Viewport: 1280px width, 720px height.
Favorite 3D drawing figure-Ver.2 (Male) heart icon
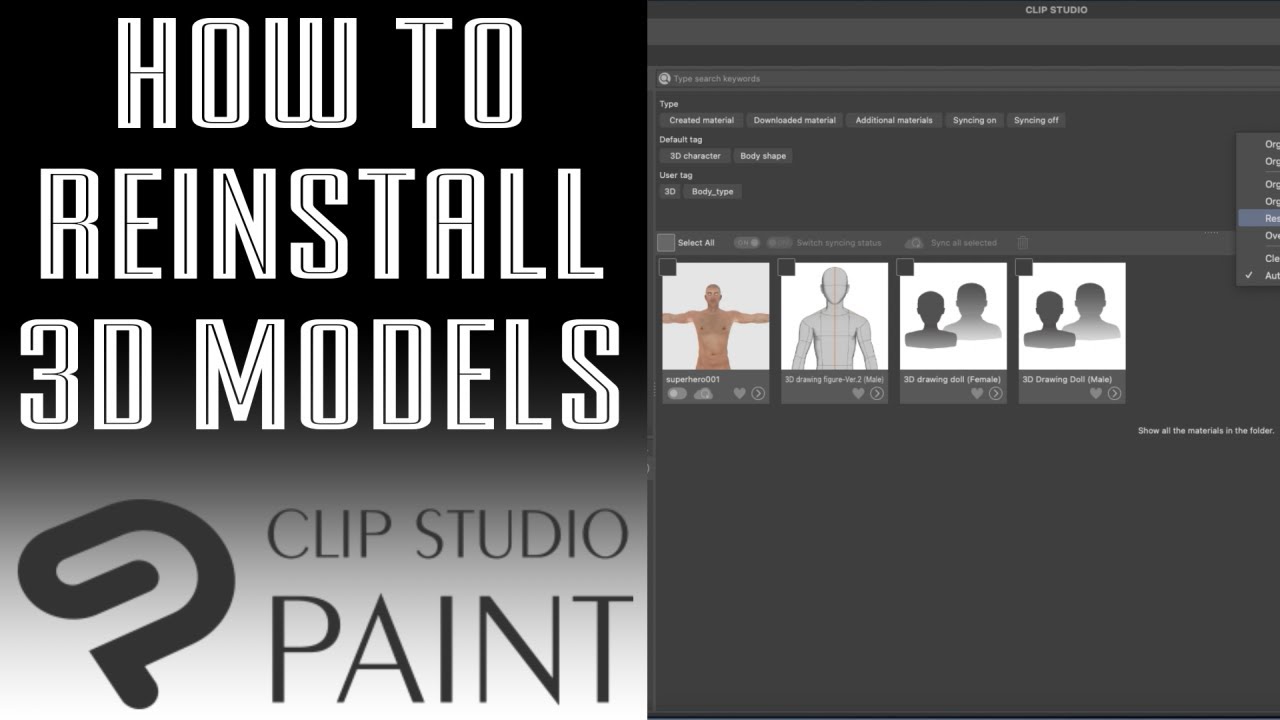point(858,394)
